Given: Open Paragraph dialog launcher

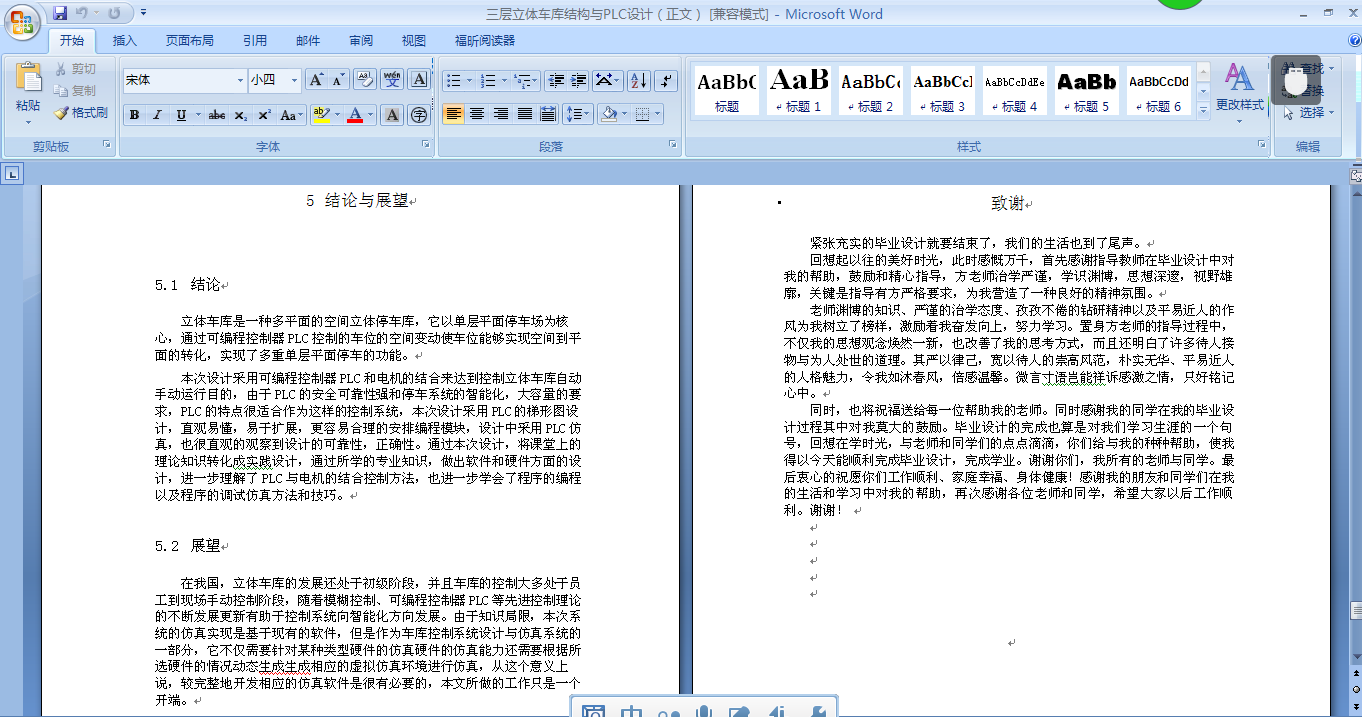Looking at the screenshot, I should [675, 146].
